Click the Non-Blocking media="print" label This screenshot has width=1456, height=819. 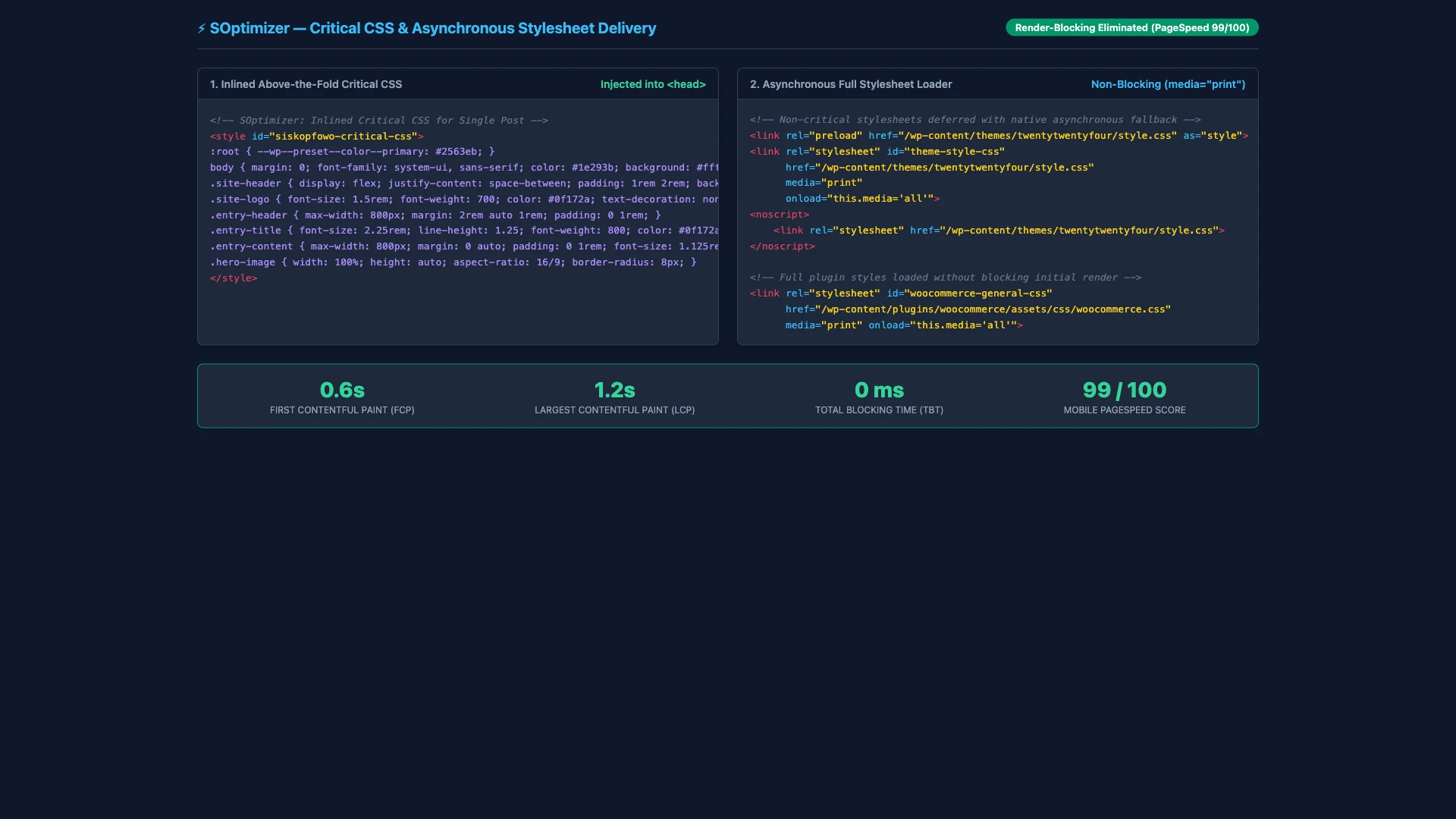point(1168,84)
